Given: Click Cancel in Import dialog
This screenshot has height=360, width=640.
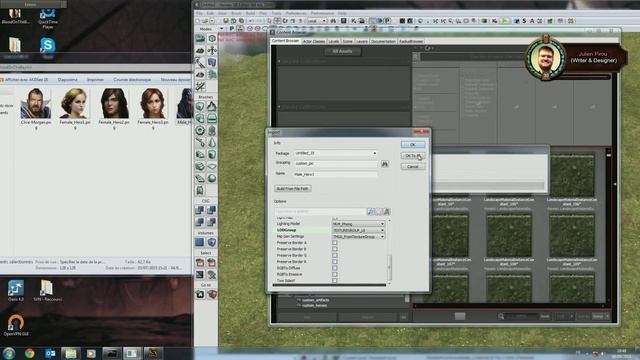Looking at the screenshot, I should tap(413, 167).
